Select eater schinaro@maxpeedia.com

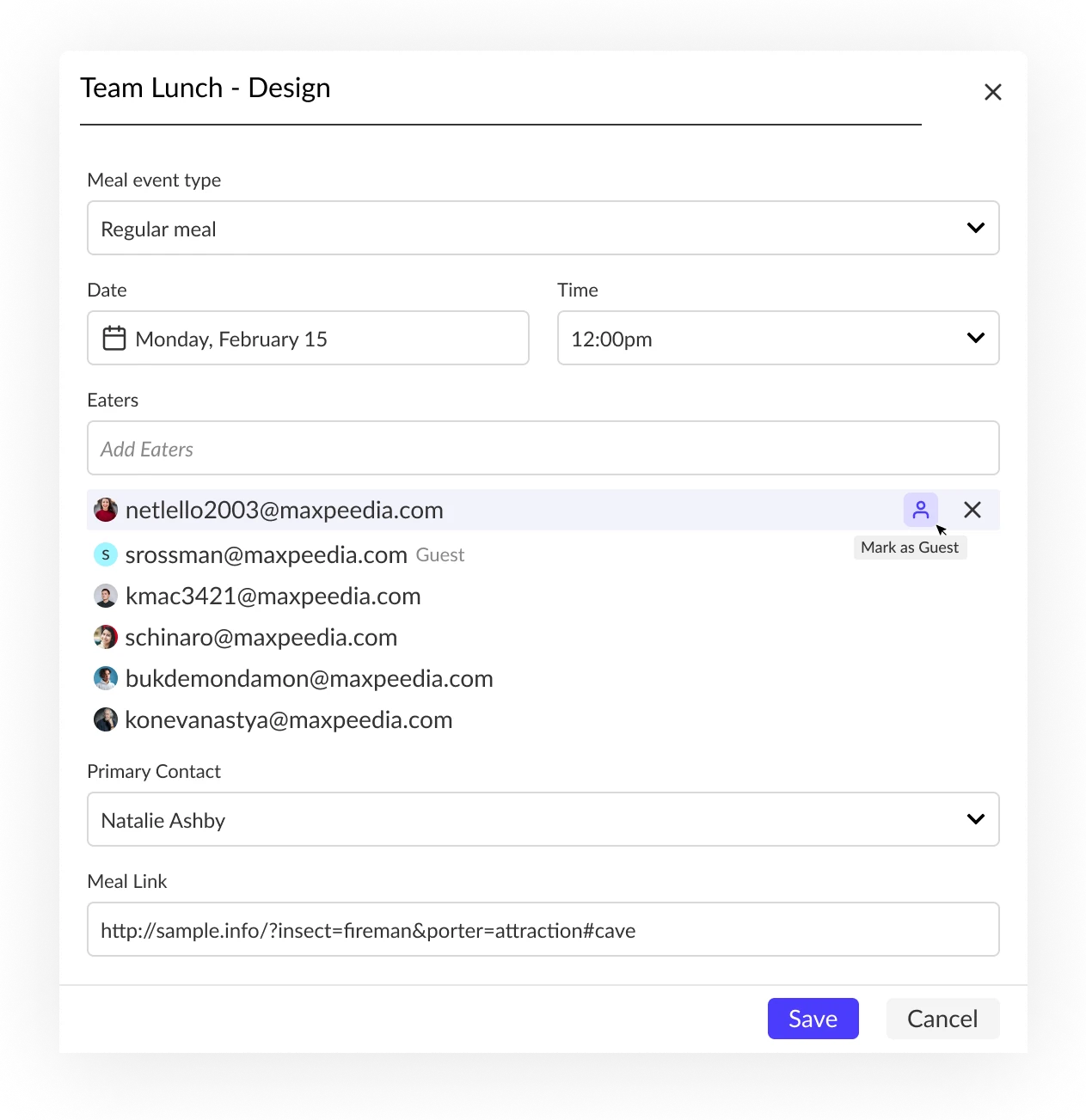[261, 637]
